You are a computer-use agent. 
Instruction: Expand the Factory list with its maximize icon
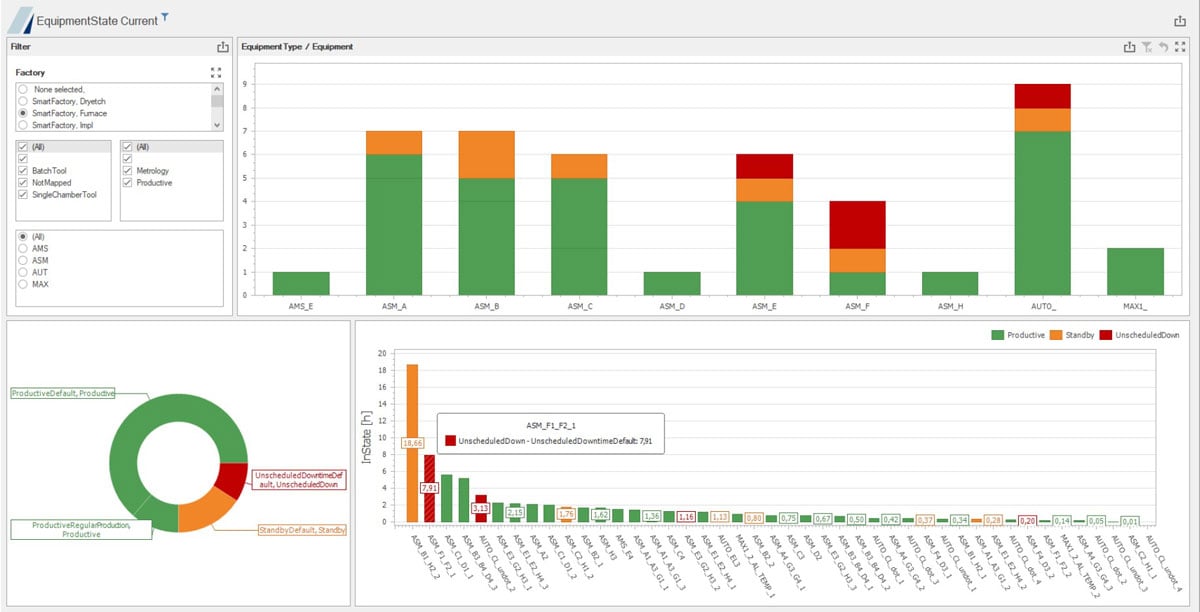pyautogui.click(x=215, y=71)
